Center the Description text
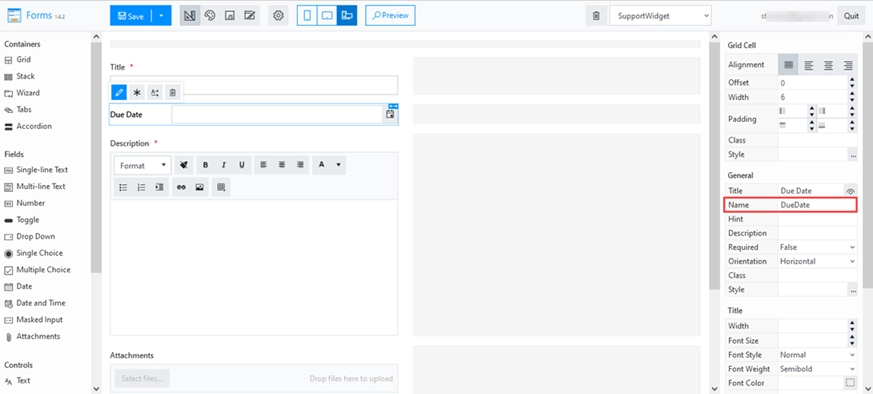 [282, 165]
